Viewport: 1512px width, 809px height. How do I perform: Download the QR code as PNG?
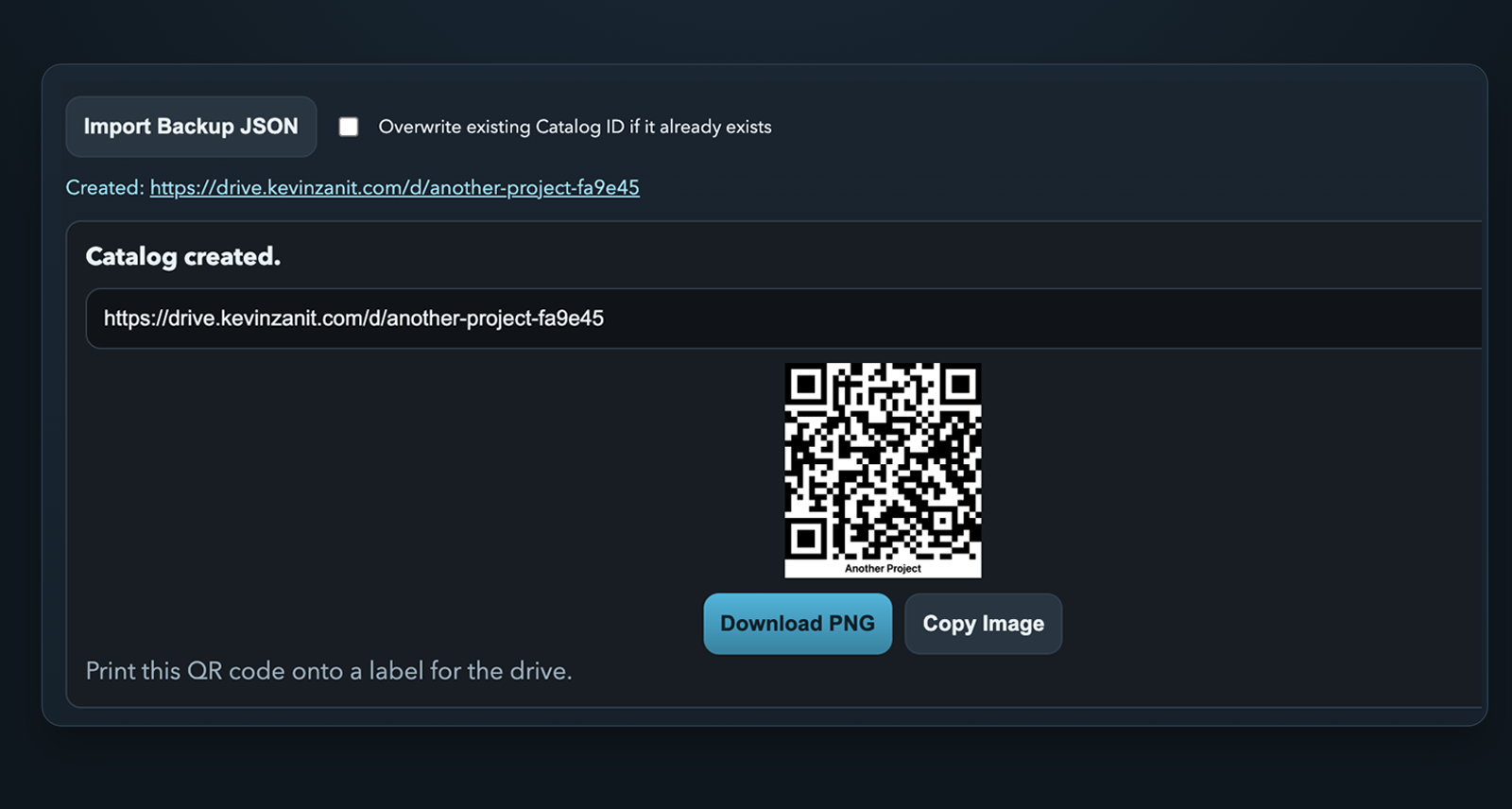pyautogui.click(x=798, y=624)
